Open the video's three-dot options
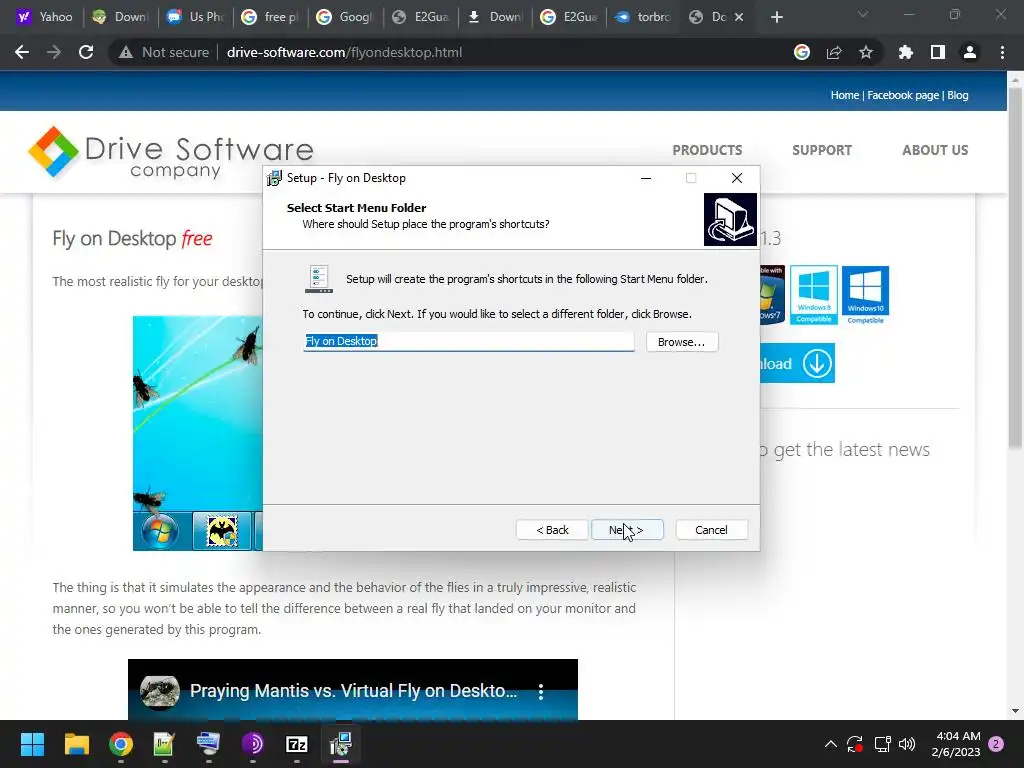Screen dimensions: 1024x768 click(541, 692)
